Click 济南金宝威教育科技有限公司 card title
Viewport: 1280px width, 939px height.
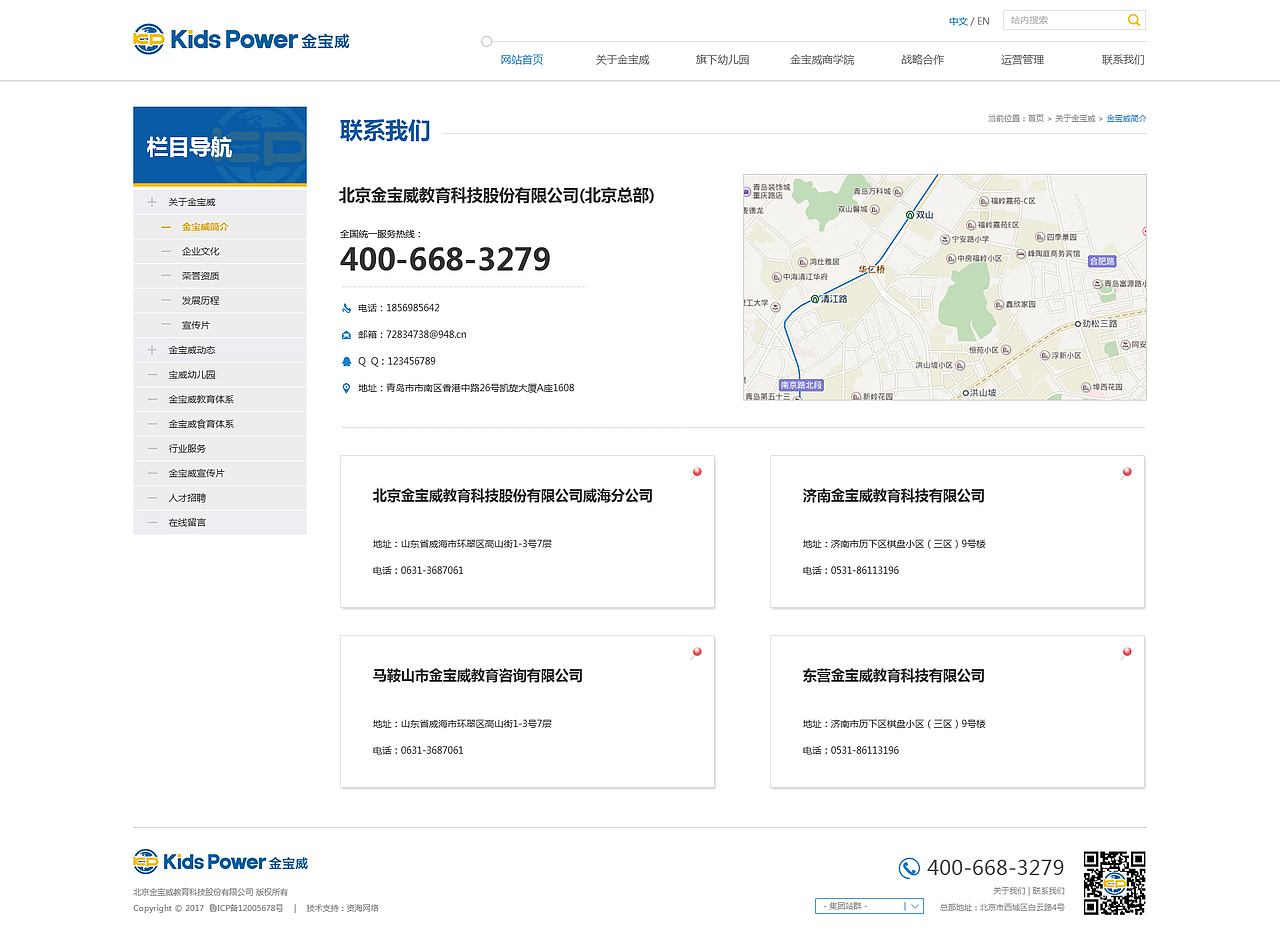[x=894, y=496]
